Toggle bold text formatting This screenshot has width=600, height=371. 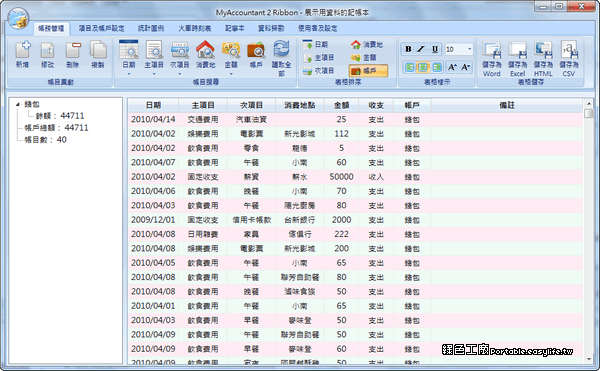tap(408, 49)
